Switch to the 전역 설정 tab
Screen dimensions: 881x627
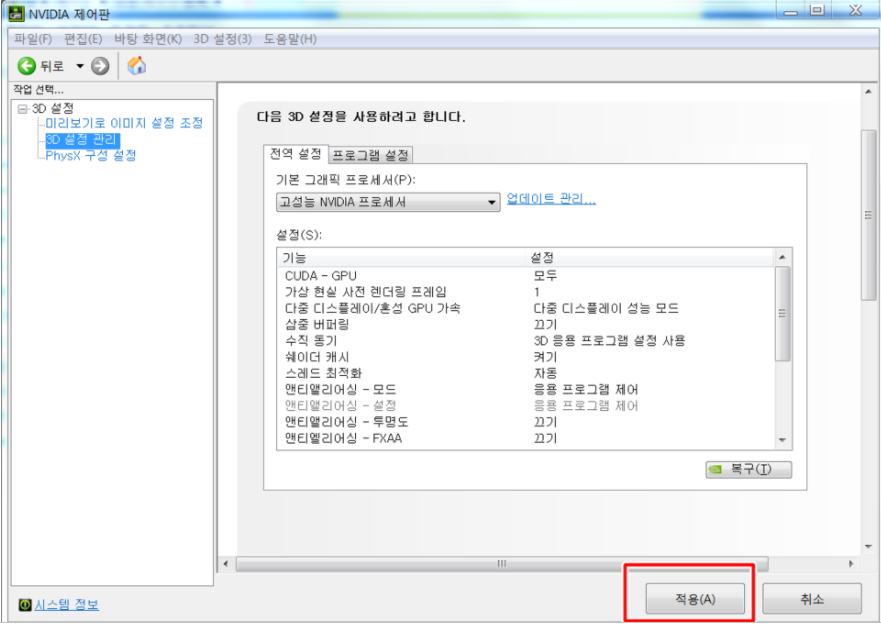296,154
